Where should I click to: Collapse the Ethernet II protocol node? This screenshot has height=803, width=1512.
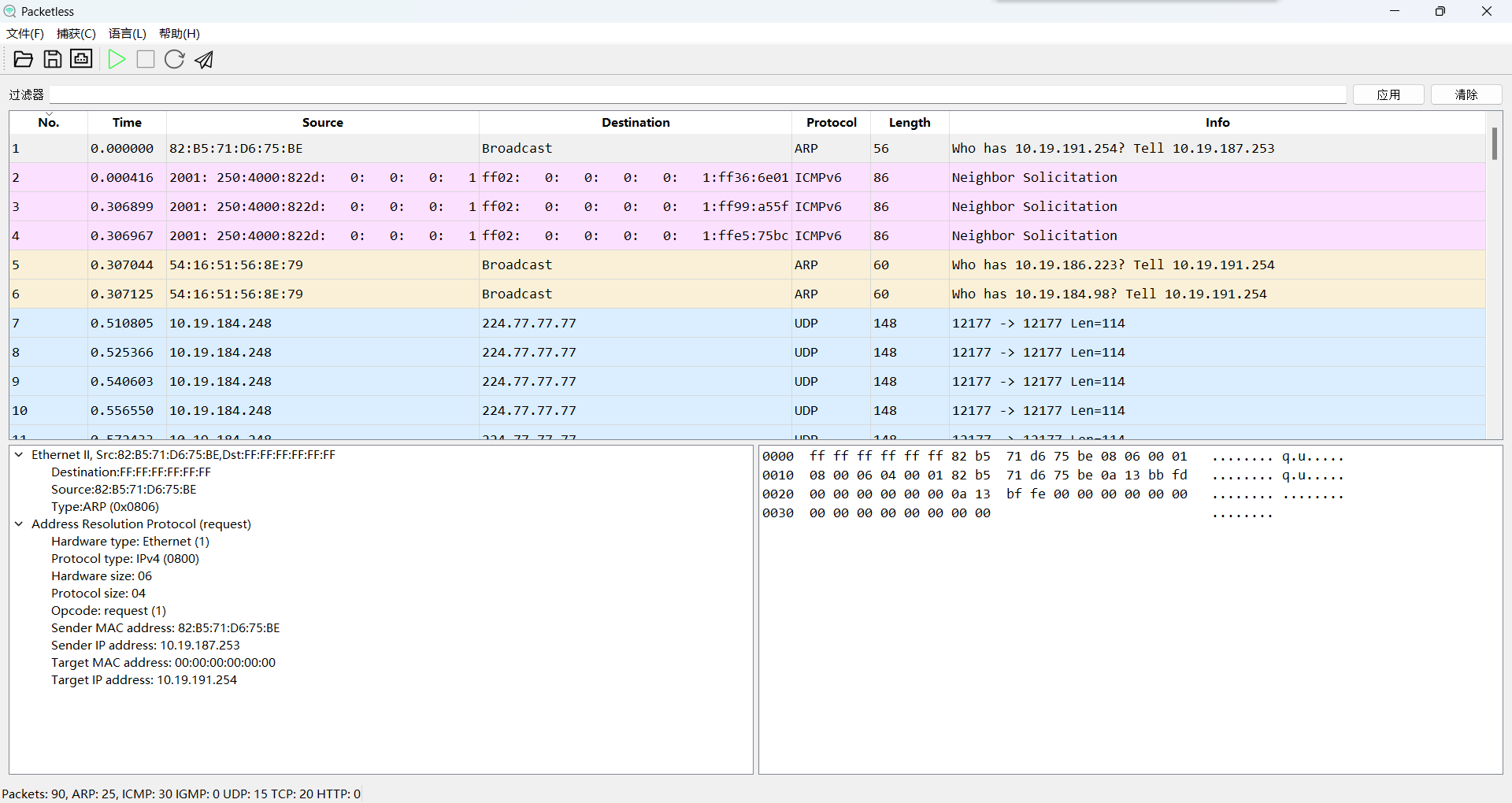[x=18, y=455]
